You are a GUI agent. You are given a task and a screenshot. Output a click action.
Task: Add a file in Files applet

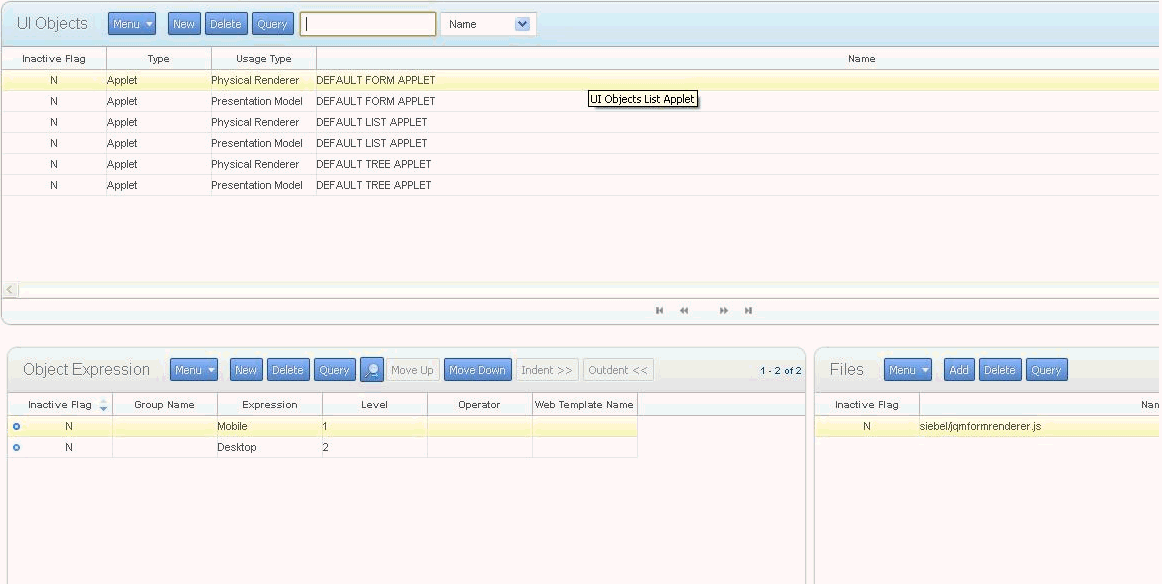coord(959,370)
